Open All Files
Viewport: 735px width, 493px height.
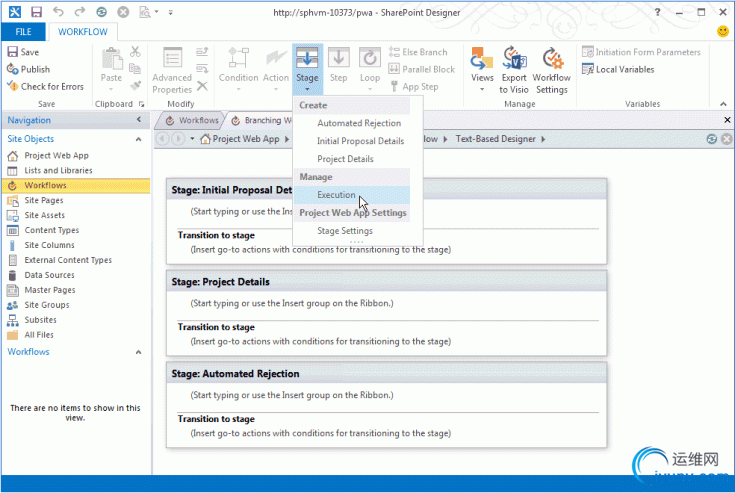tap(39, 335)
